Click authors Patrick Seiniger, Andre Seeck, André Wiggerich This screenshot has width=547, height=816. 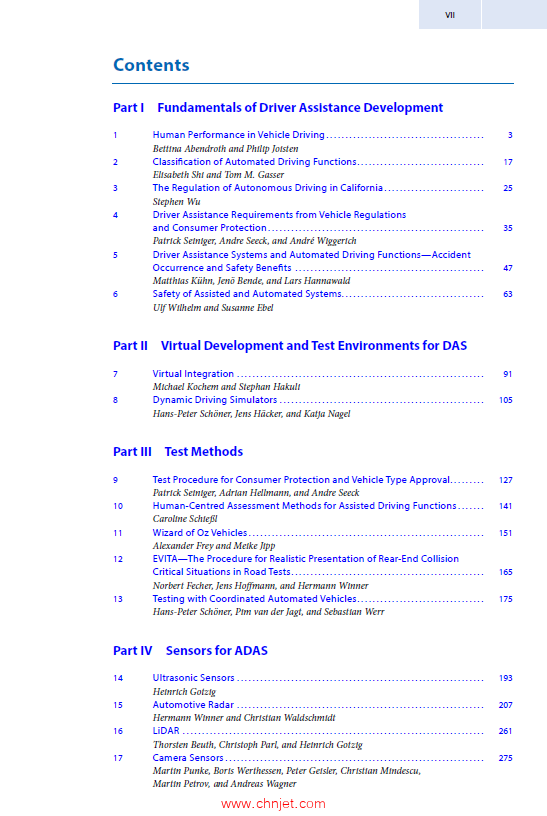click(255, 241)
